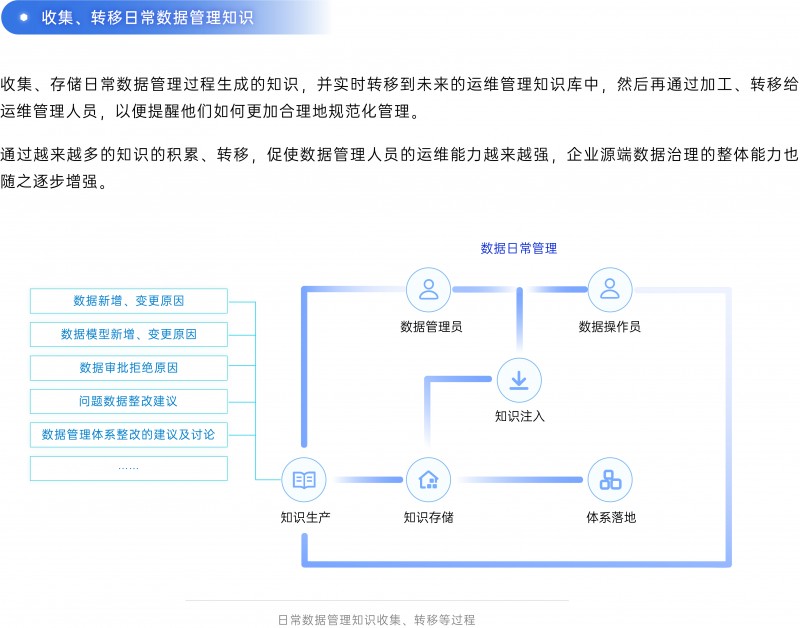Click the 收集、转移日常数据管理知识 heading
Image resolution: width=800 pixels, height=628 pixels.
pos(147,18)
